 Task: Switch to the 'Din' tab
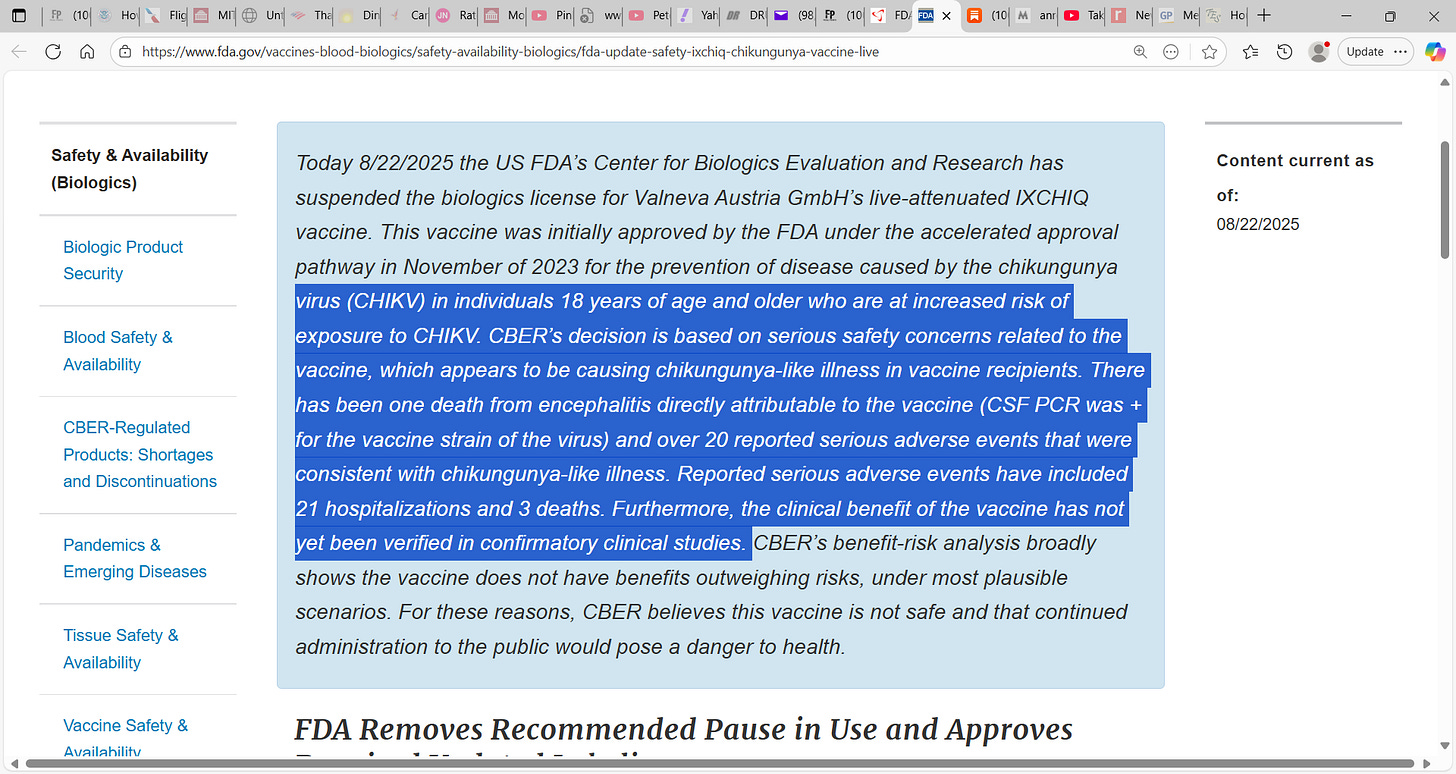(359, 16)
